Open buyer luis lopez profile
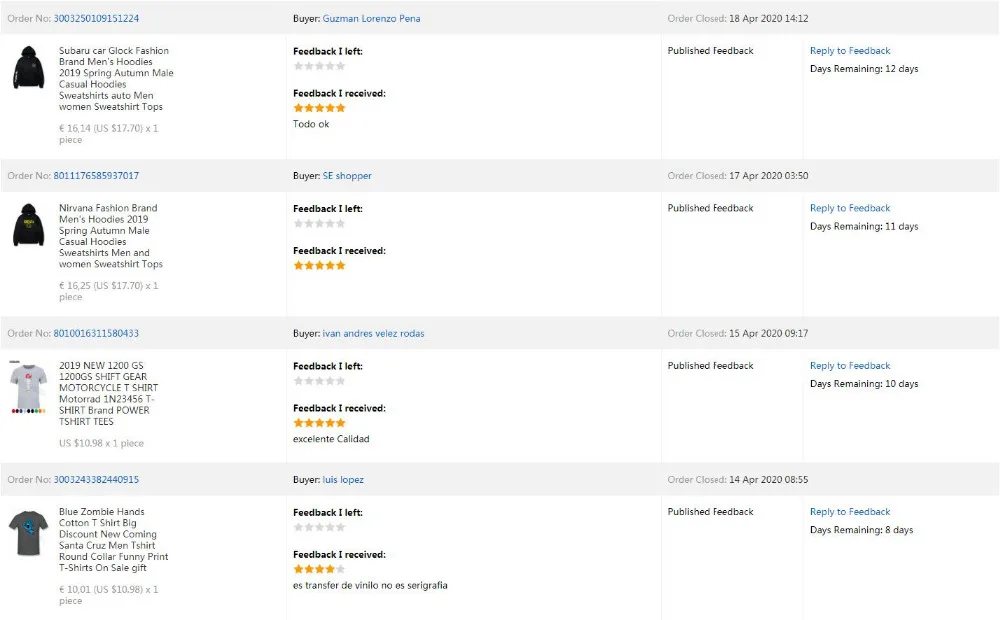The width and height of the screenshot is (1000, 620). coord(343,480)
